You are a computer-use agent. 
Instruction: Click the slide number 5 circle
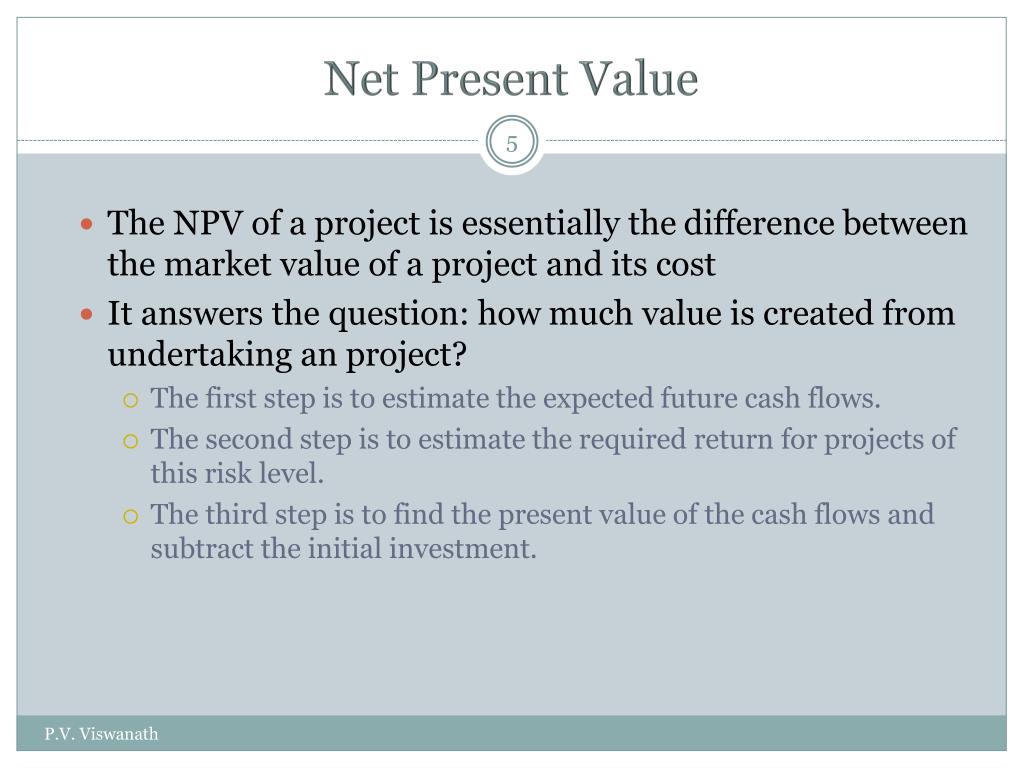(512, 143)
